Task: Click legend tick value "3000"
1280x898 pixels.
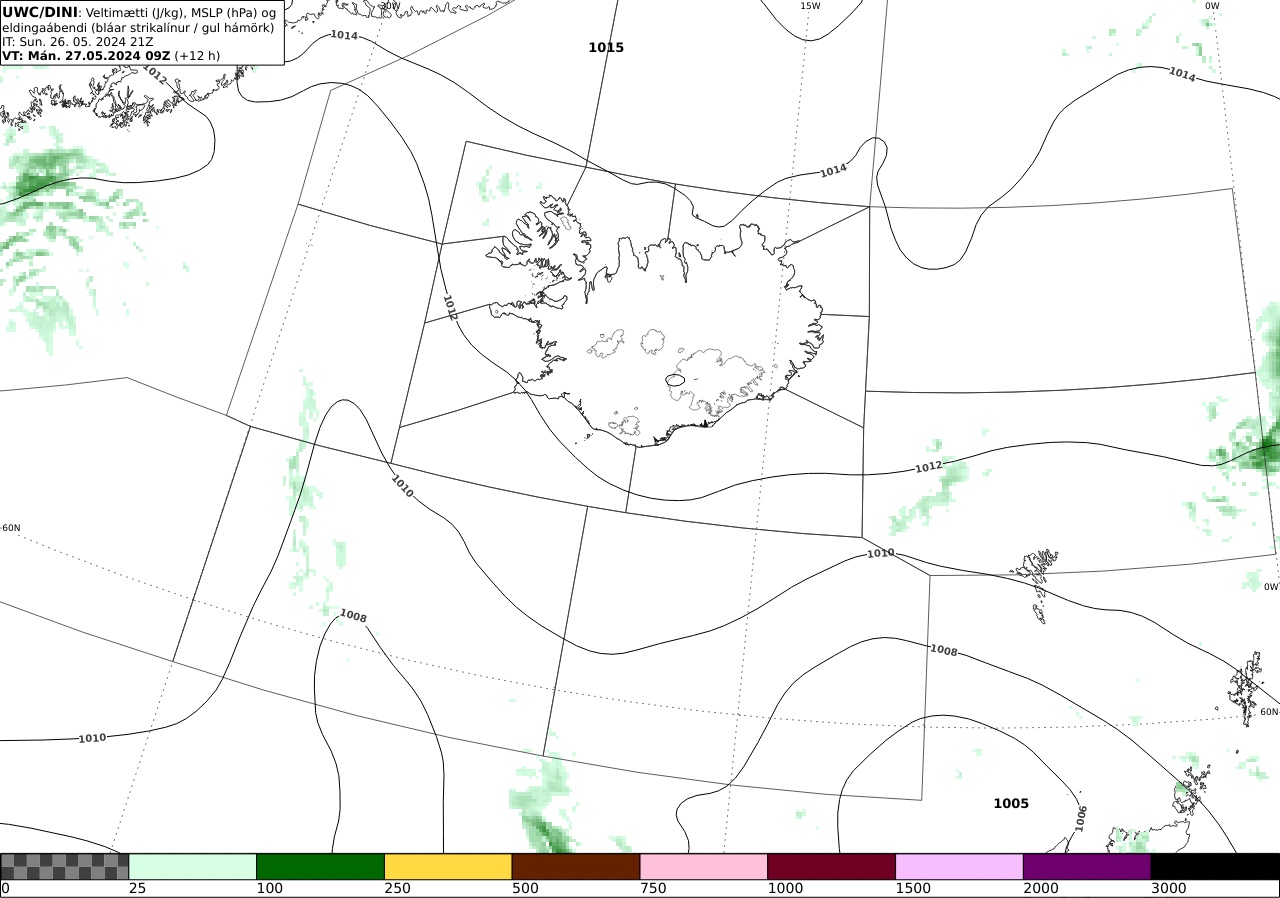Action: click(1169, 888)
